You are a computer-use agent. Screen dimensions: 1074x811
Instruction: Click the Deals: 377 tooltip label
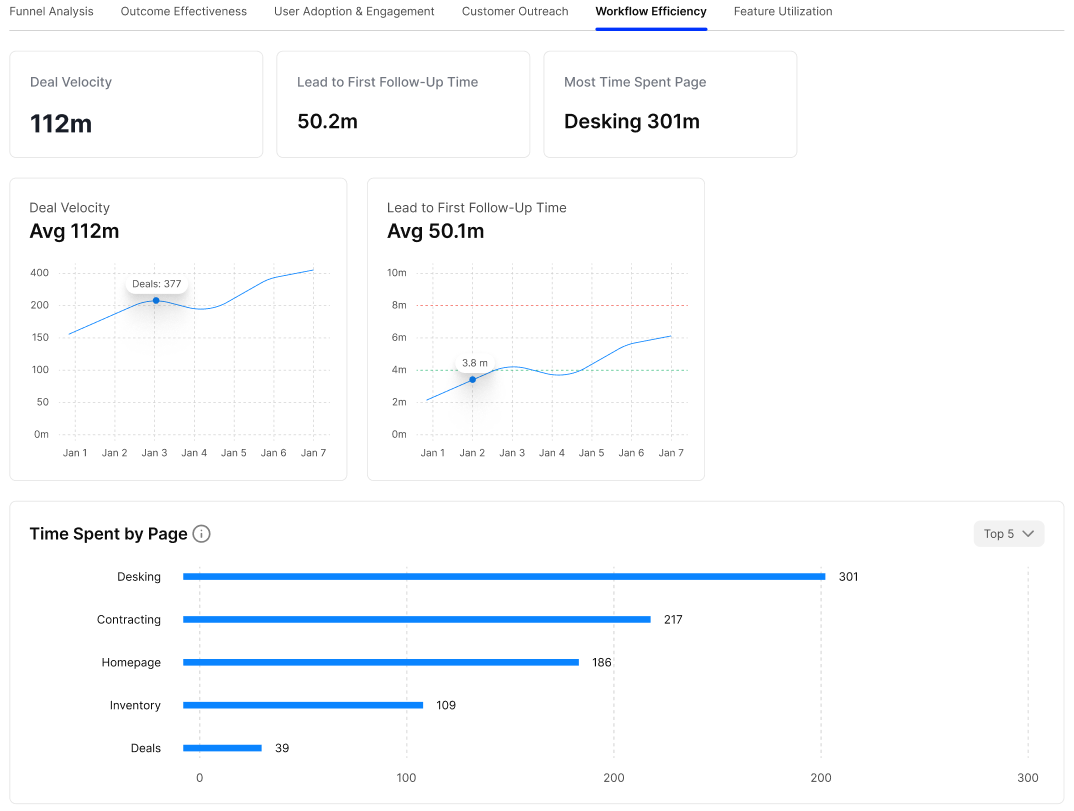tap(157, 284)
